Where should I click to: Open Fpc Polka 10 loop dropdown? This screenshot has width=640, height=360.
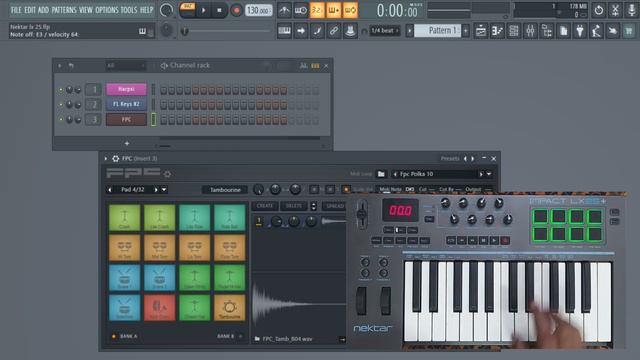click(x=489, y=174)
